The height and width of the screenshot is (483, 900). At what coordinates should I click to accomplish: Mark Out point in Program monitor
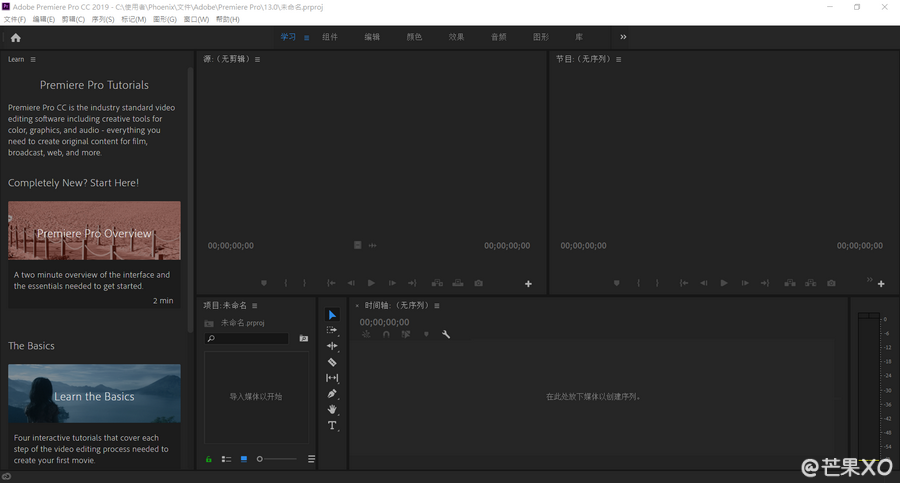click(x=657, y=283)
